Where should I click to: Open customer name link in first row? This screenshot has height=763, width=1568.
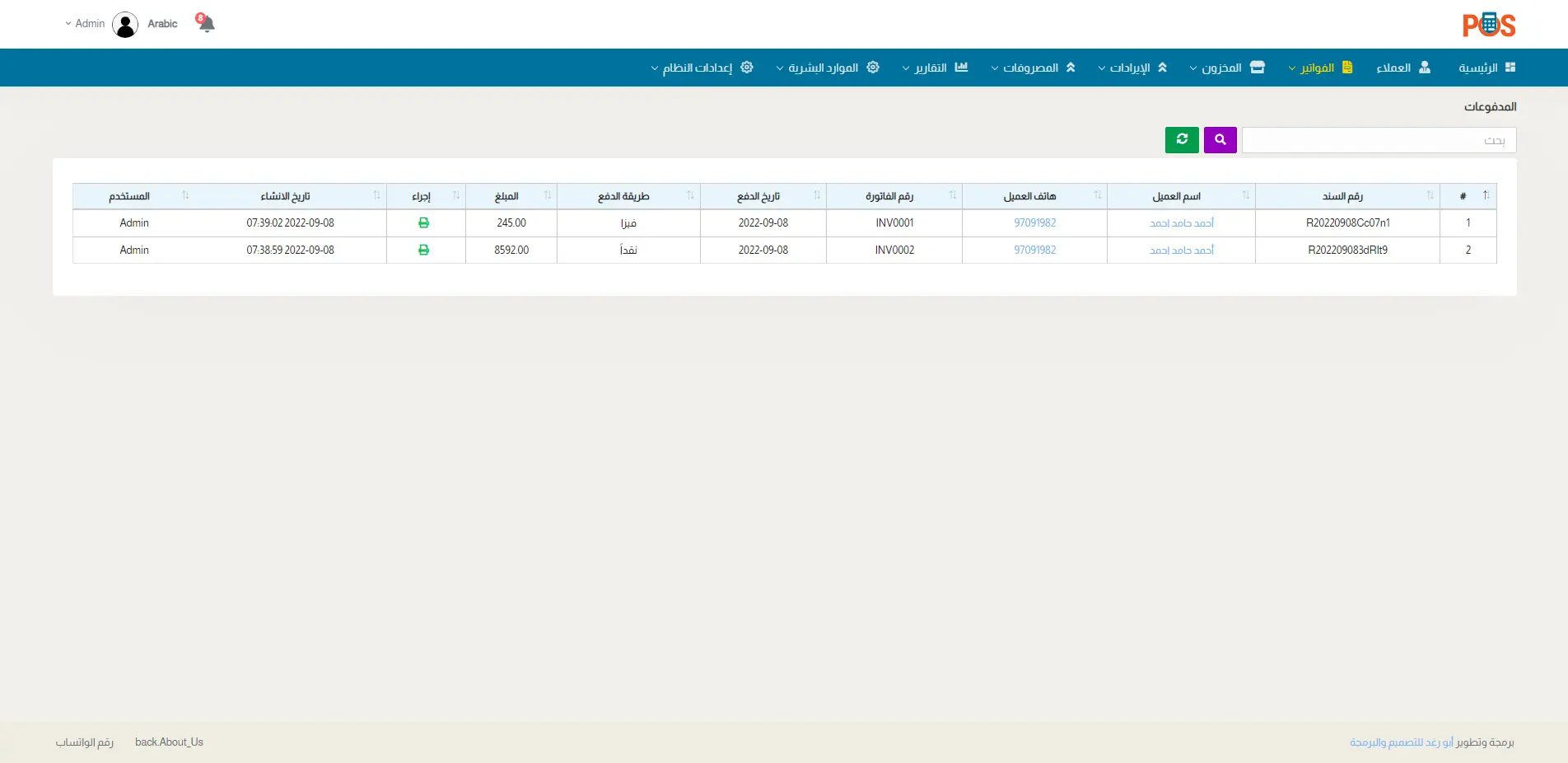click(x=1181, y=223)
